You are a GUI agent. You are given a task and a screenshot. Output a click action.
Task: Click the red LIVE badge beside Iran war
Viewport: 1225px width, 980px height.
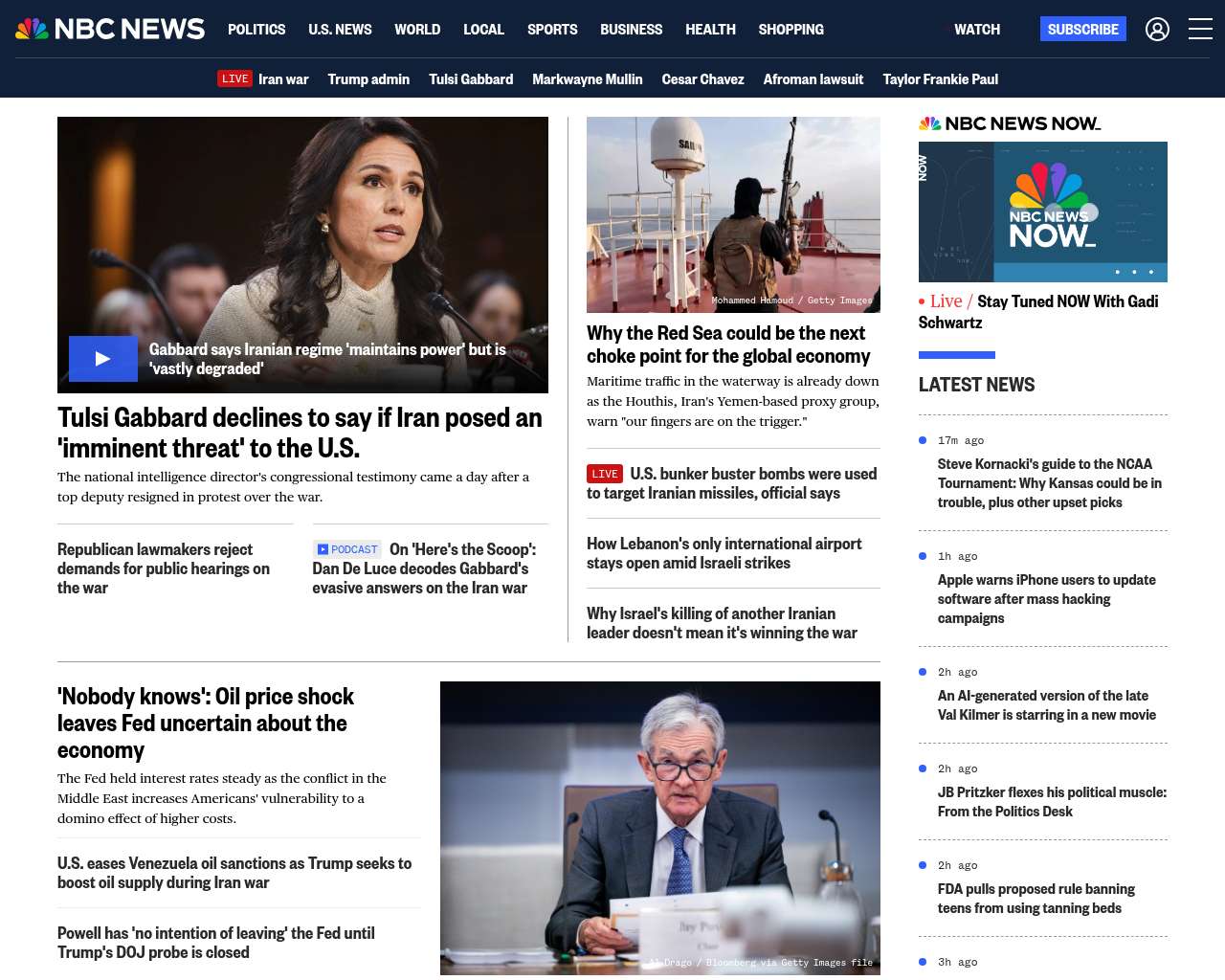tap(234, 79)
